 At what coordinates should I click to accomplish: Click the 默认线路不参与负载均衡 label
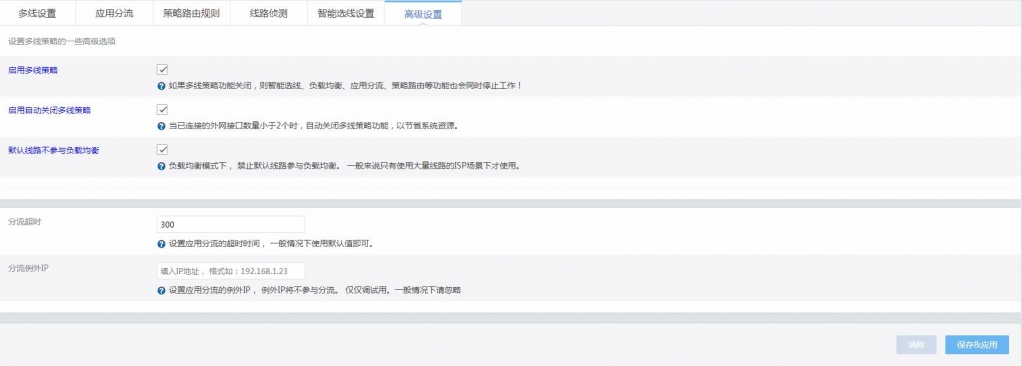(x=53, y=150)
